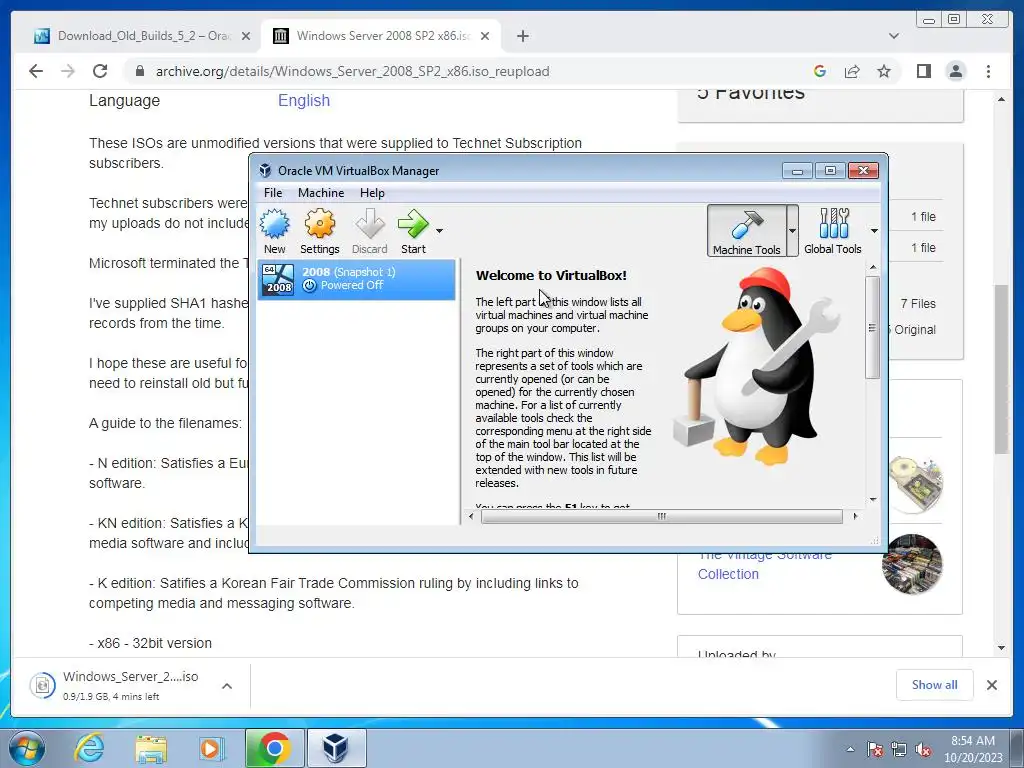1024x768 pixels.
Task: Click the Google icon in address bar
Action: tap(820, 71)
